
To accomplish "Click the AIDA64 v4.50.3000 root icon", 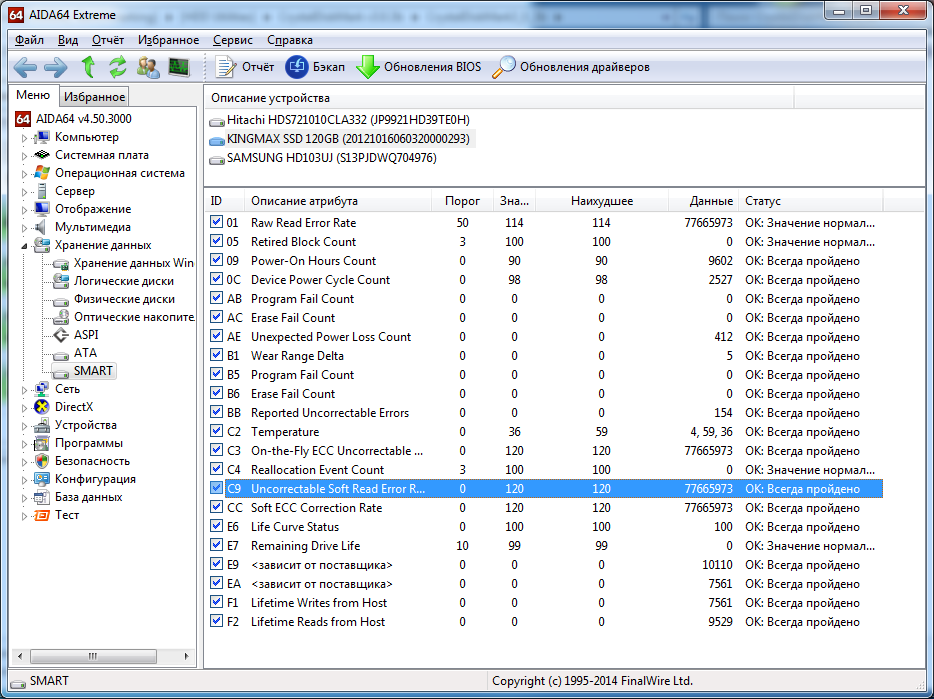I will [23, 119].
